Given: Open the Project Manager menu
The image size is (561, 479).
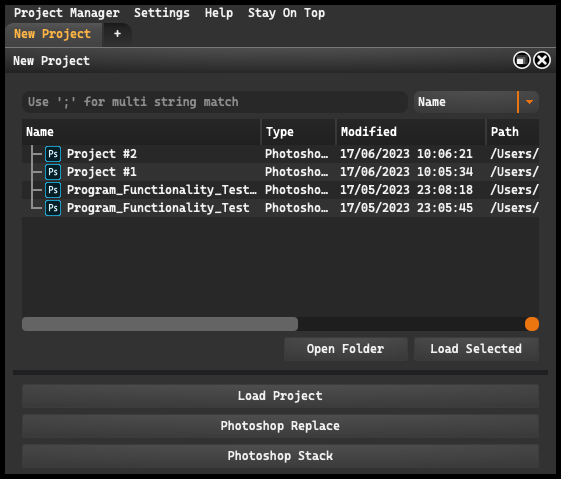Looking at the screenshot, I should point(67,13).
